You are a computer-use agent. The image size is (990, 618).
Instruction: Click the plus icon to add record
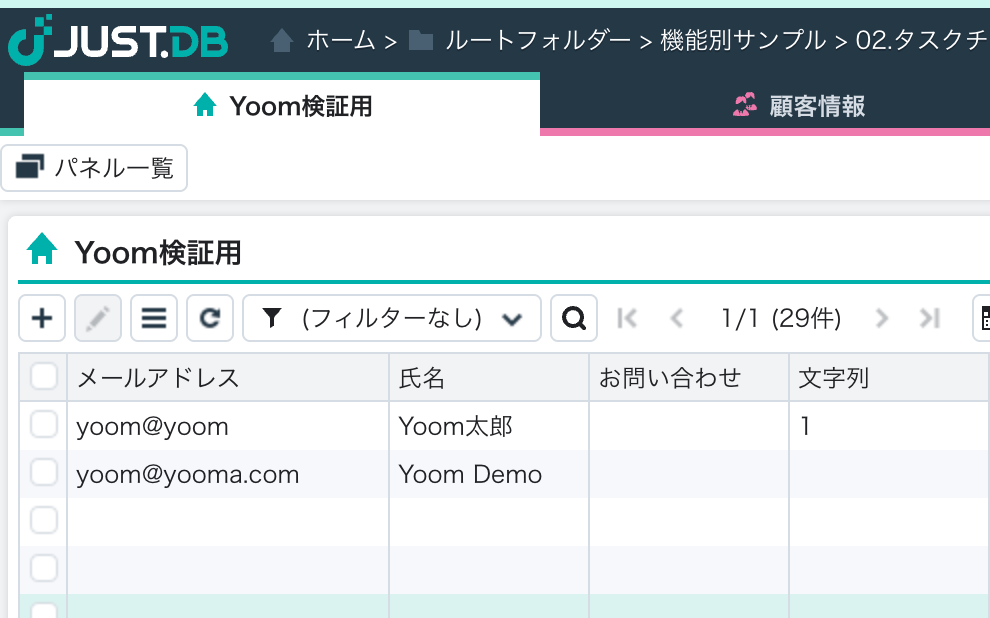click(x=42, y=319)
